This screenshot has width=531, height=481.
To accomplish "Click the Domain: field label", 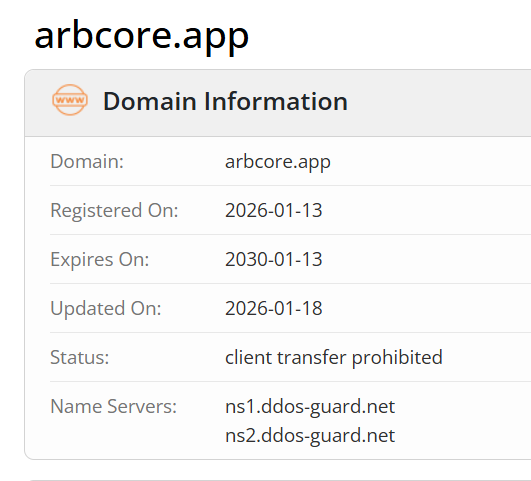I will pos(87,161).
